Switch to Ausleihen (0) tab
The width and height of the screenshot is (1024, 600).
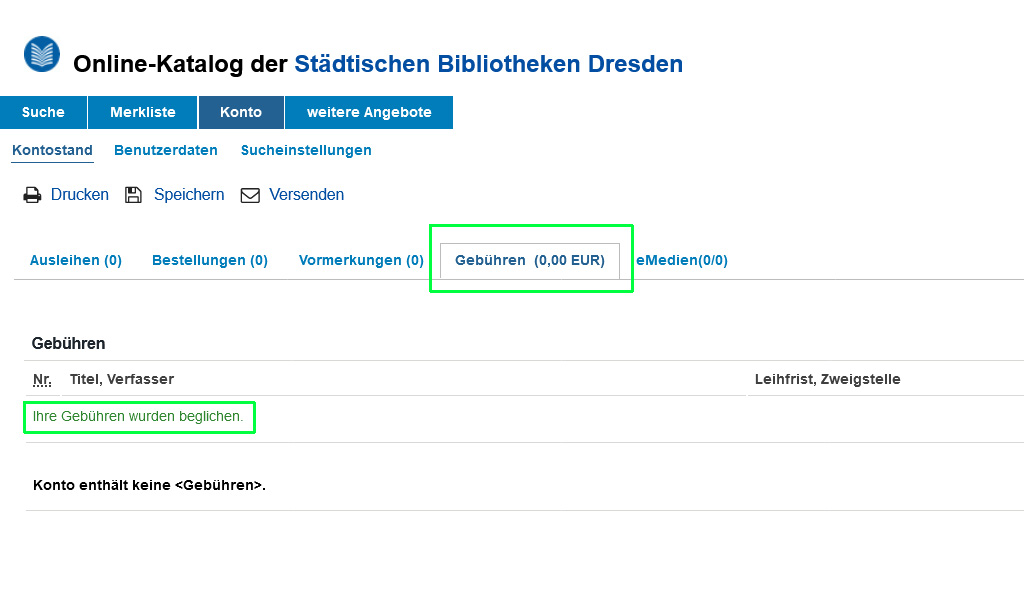76,261
